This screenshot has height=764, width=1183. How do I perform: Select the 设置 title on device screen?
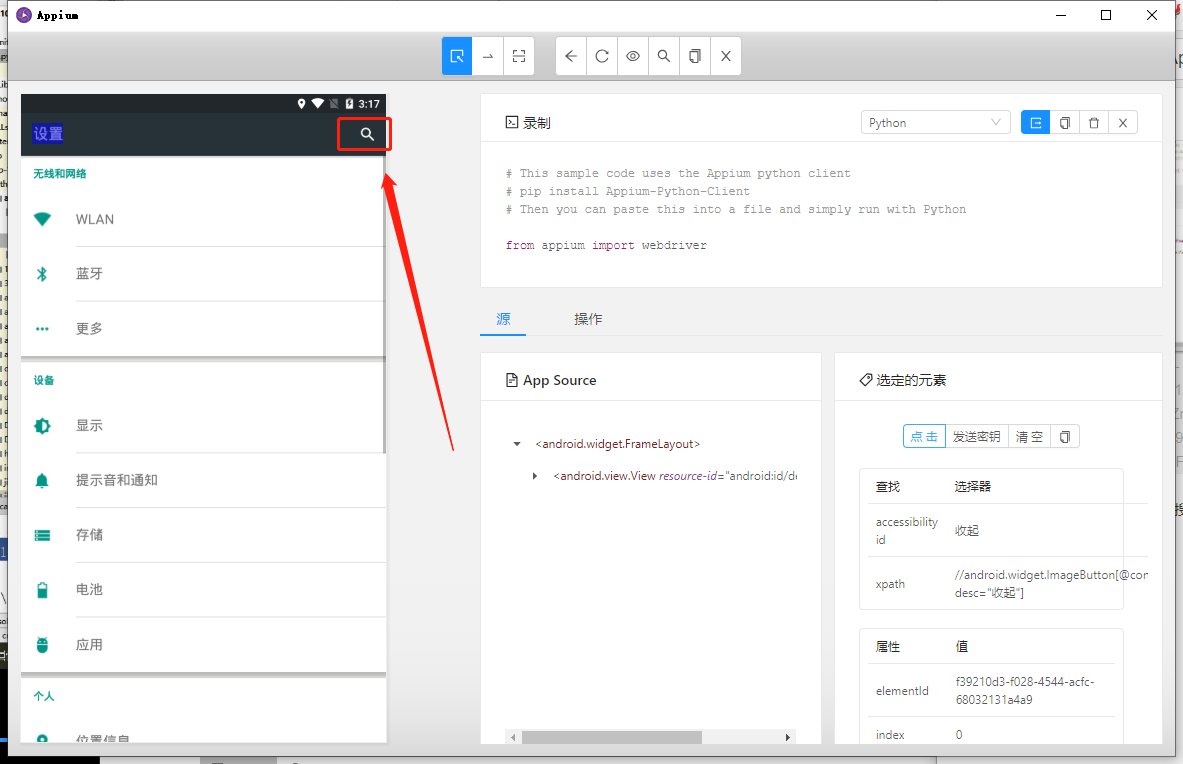pos(48,133)
